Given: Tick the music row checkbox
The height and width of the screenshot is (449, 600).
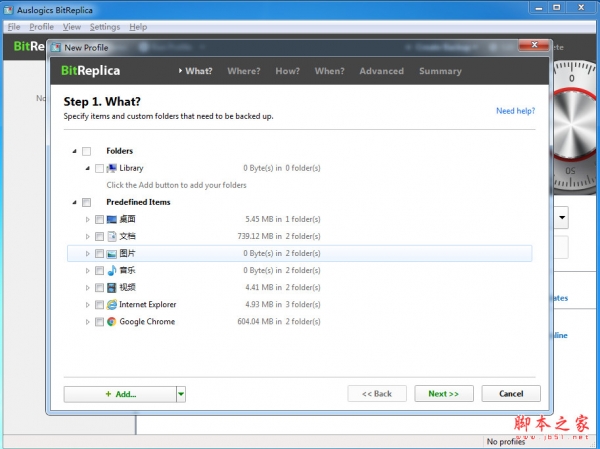Looking at the screenshot, I should click(x=99, y=270).
